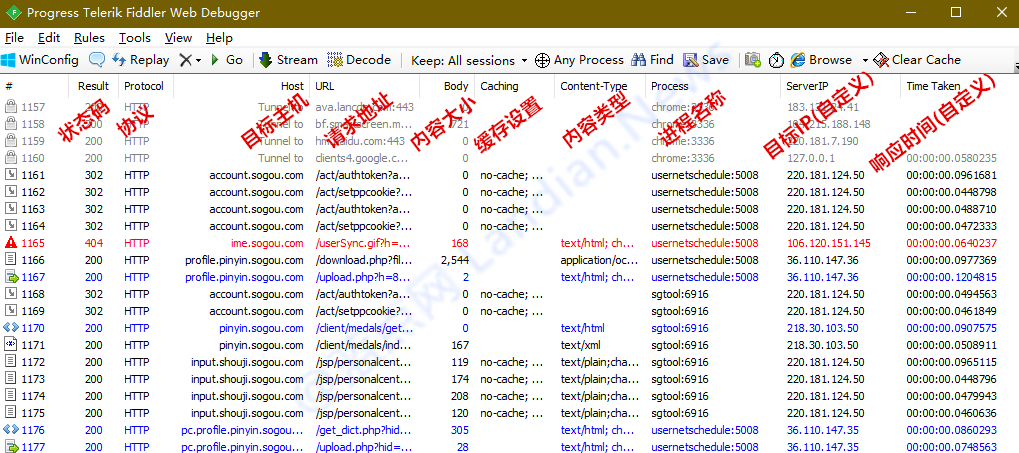The image size is (1019, 453).
Task: Sort by the Time Taken column header
Action: pyautogui.click(x=932, y=86)
